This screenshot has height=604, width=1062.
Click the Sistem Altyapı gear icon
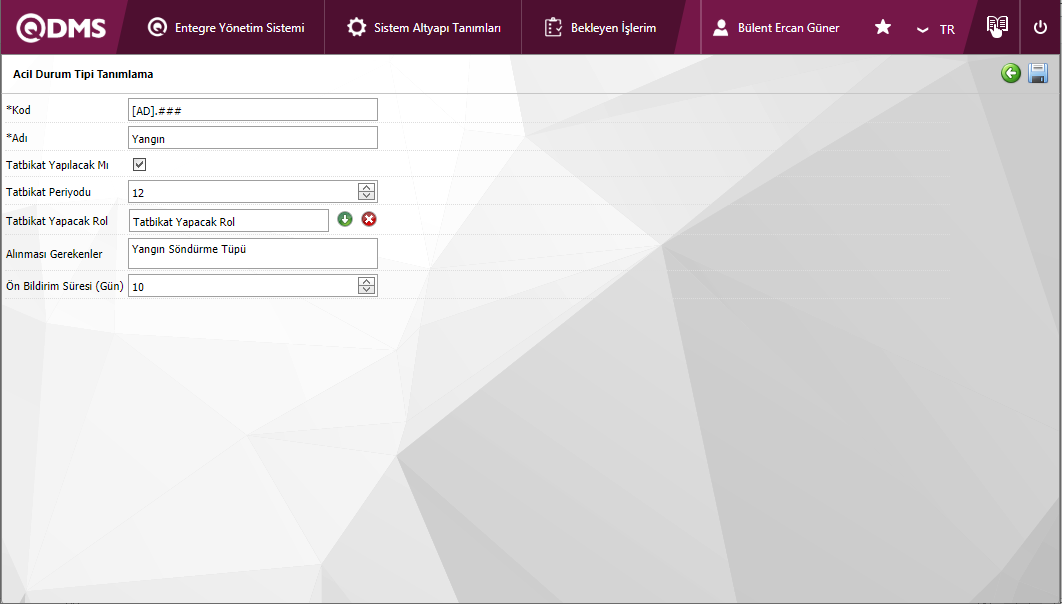tap(356, 27)
